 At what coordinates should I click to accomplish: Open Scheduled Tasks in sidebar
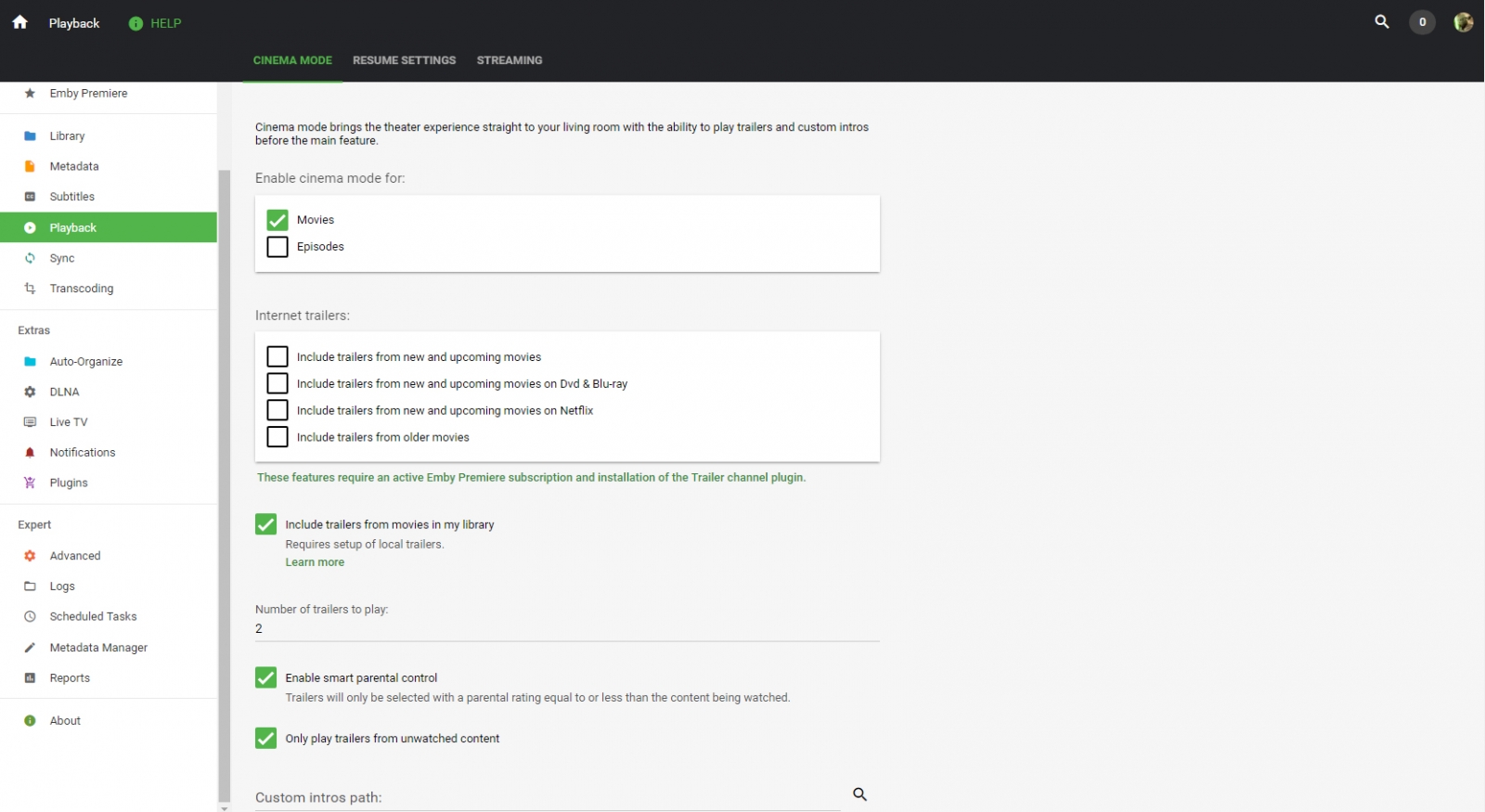click(x=109, y=617)
